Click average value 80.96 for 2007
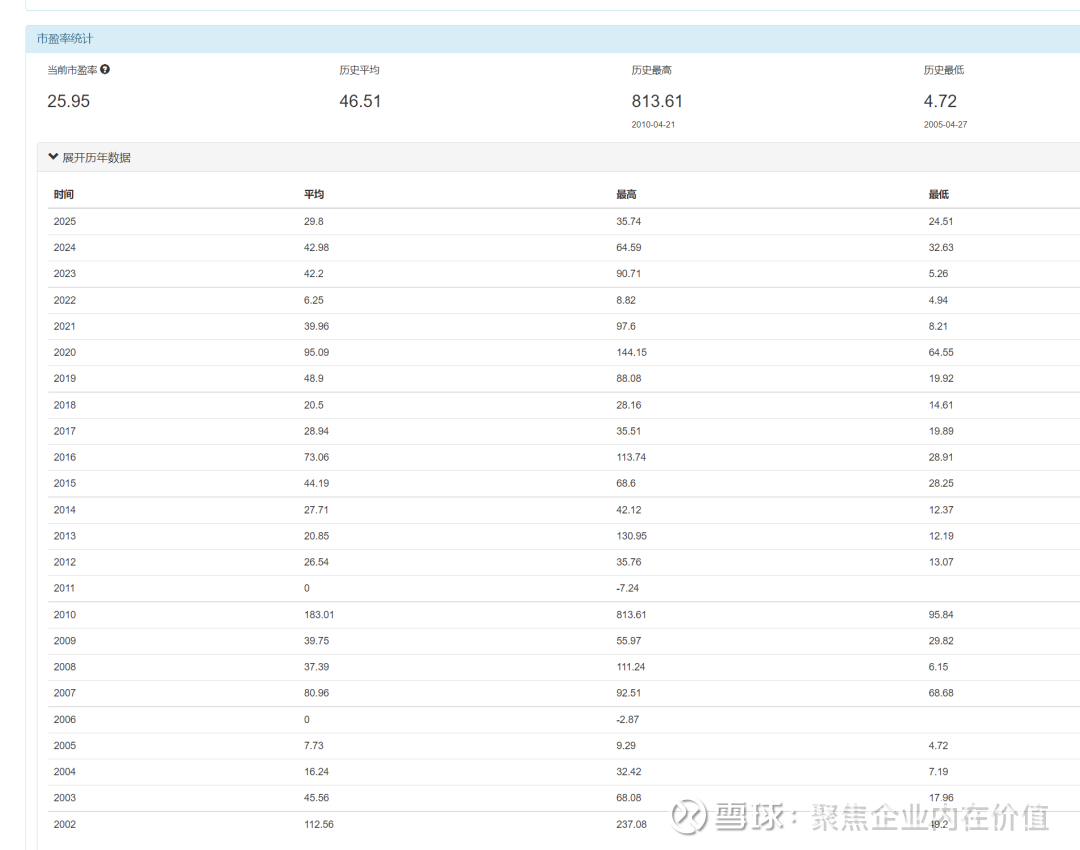The height and width of the screenshot is (850, 1080). [316, 694]
